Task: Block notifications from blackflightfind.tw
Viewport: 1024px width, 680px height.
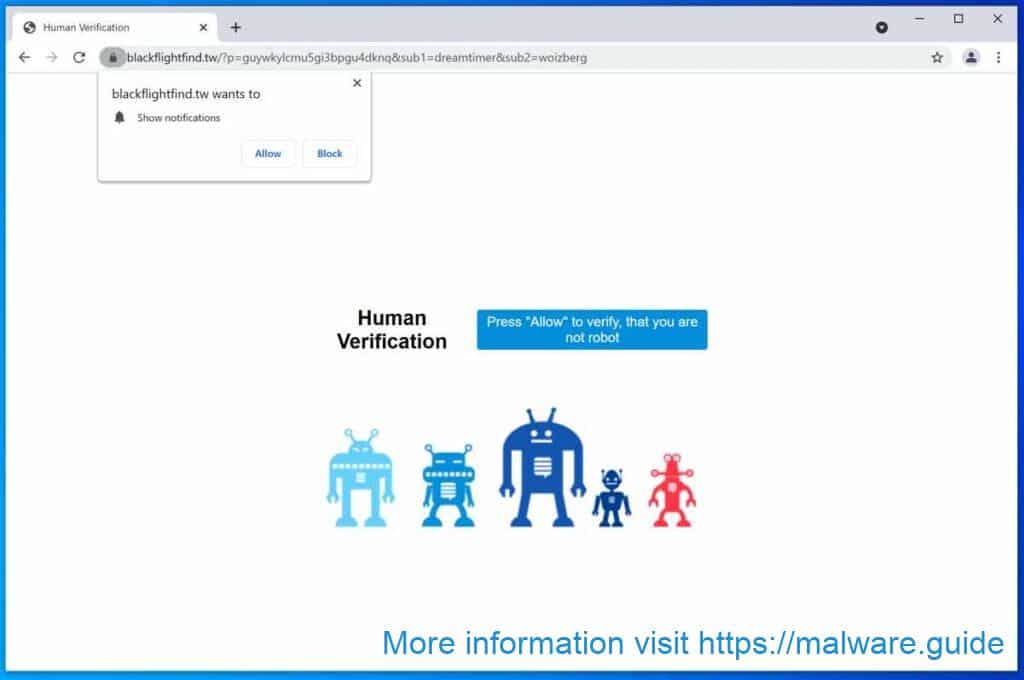Action: click(x=329, y=153)
